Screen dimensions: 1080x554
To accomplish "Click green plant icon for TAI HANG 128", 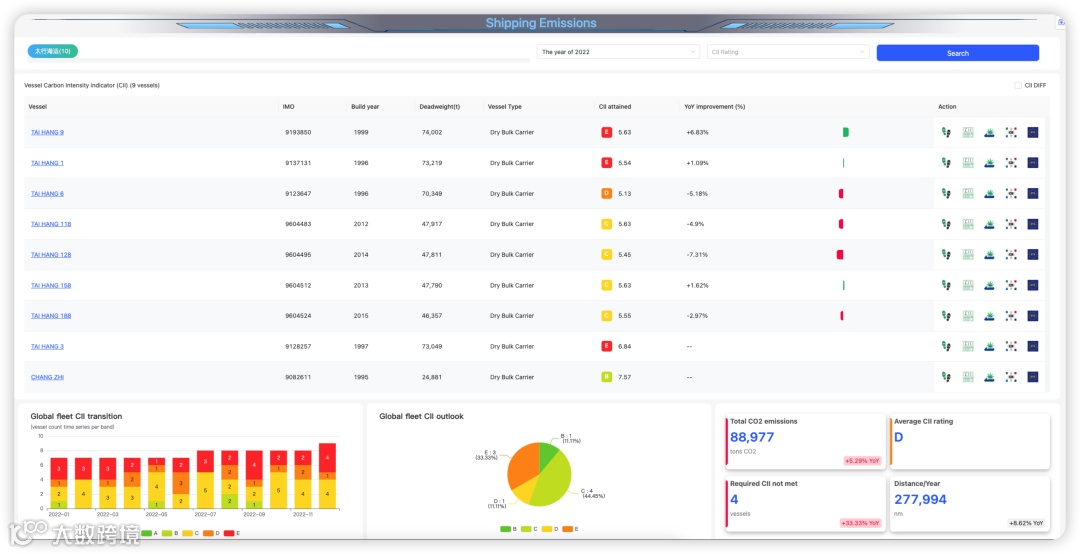I will 989,254.
